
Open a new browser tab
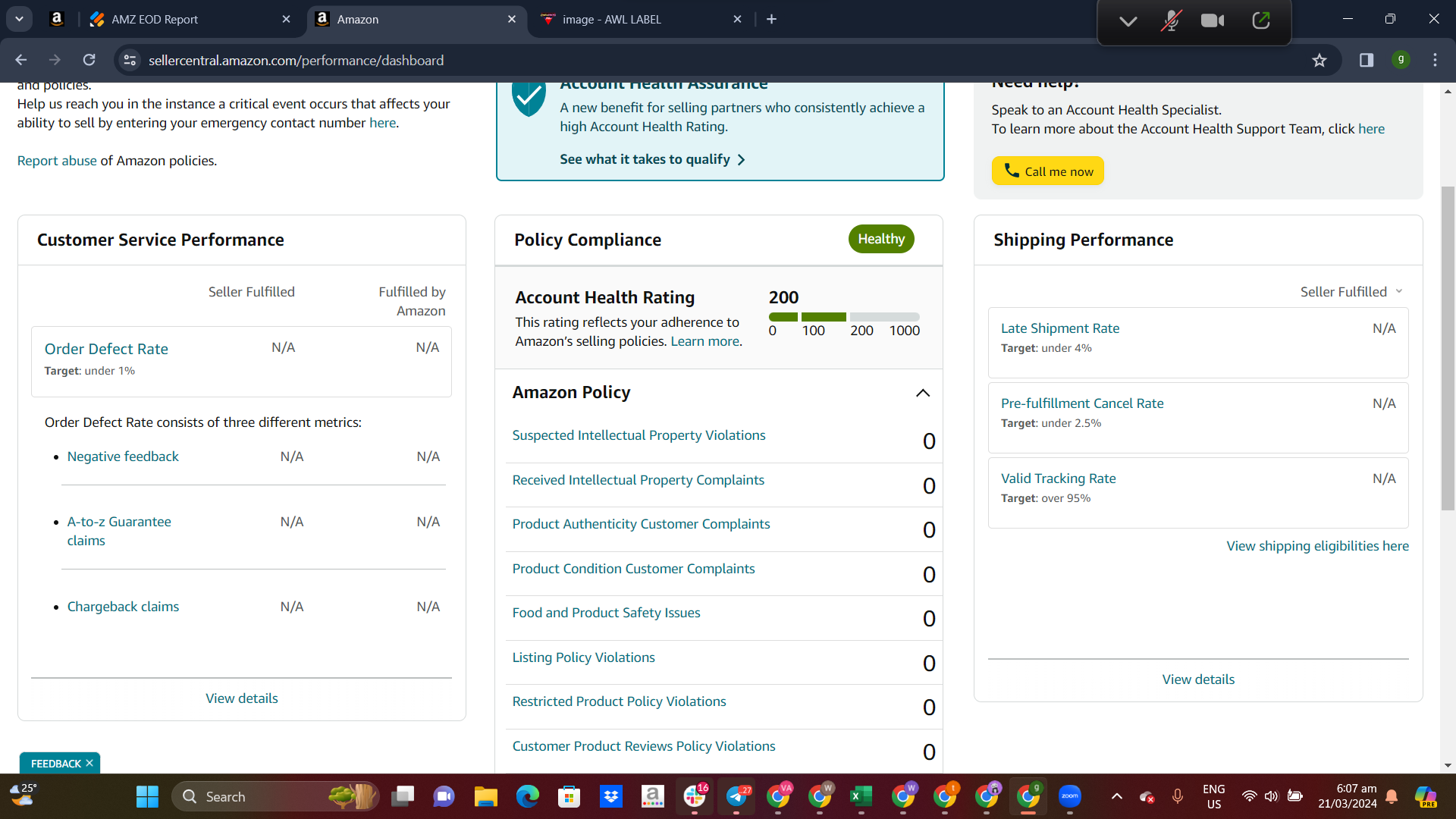coord(772,19)
